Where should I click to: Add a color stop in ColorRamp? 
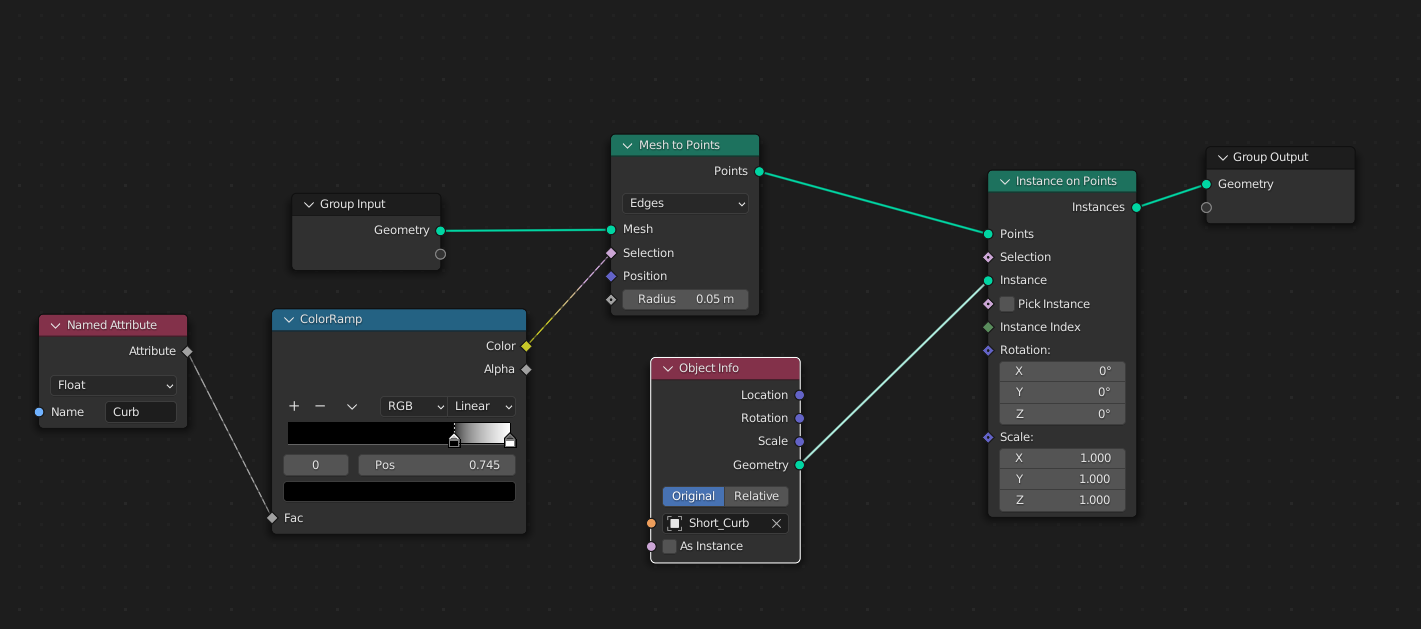pos(294,406)
